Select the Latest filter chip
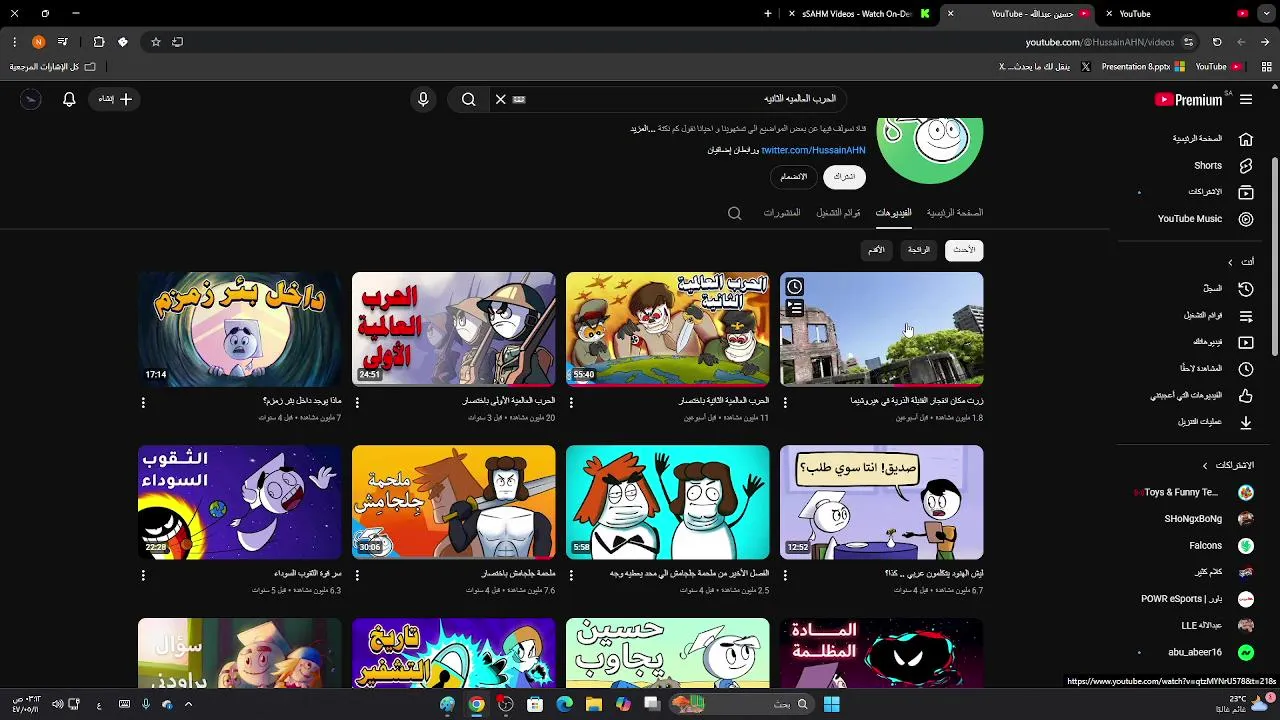The image size is (1280, 720). pyautogui.click(x=964, y=250)
